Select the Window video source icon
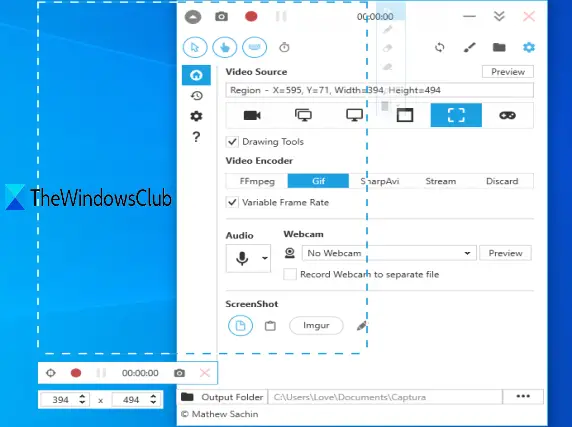This screenshot has width=572, height=427. [405, 115]
